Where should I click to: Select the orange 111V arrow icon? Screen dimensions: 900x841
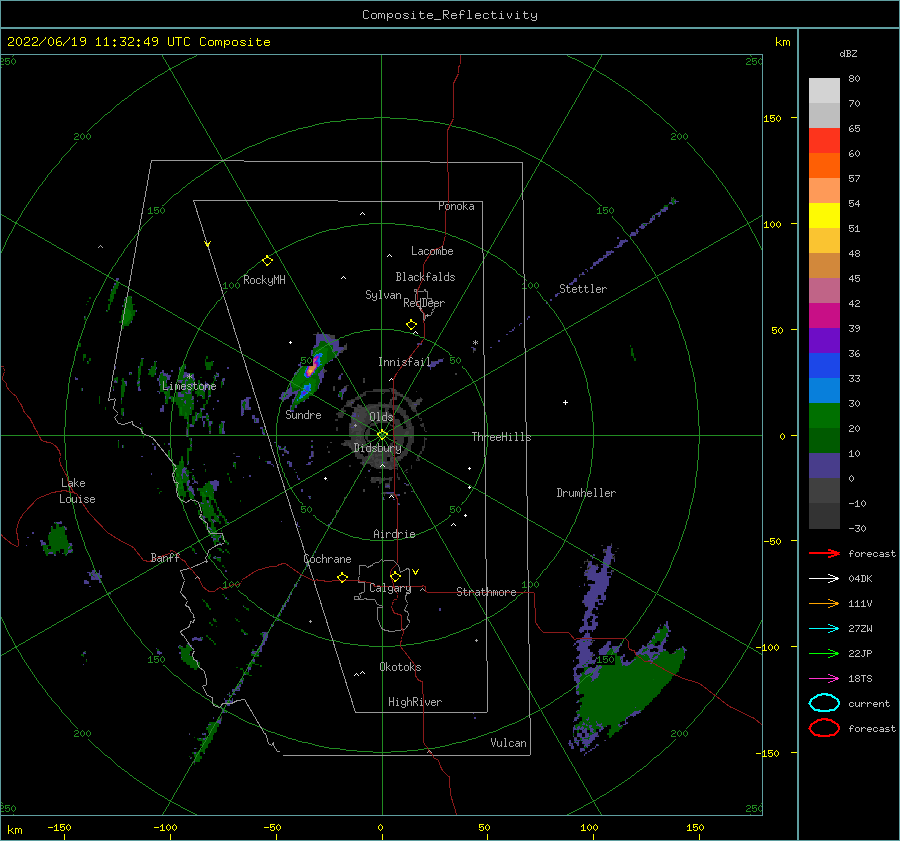click(824, 603)
